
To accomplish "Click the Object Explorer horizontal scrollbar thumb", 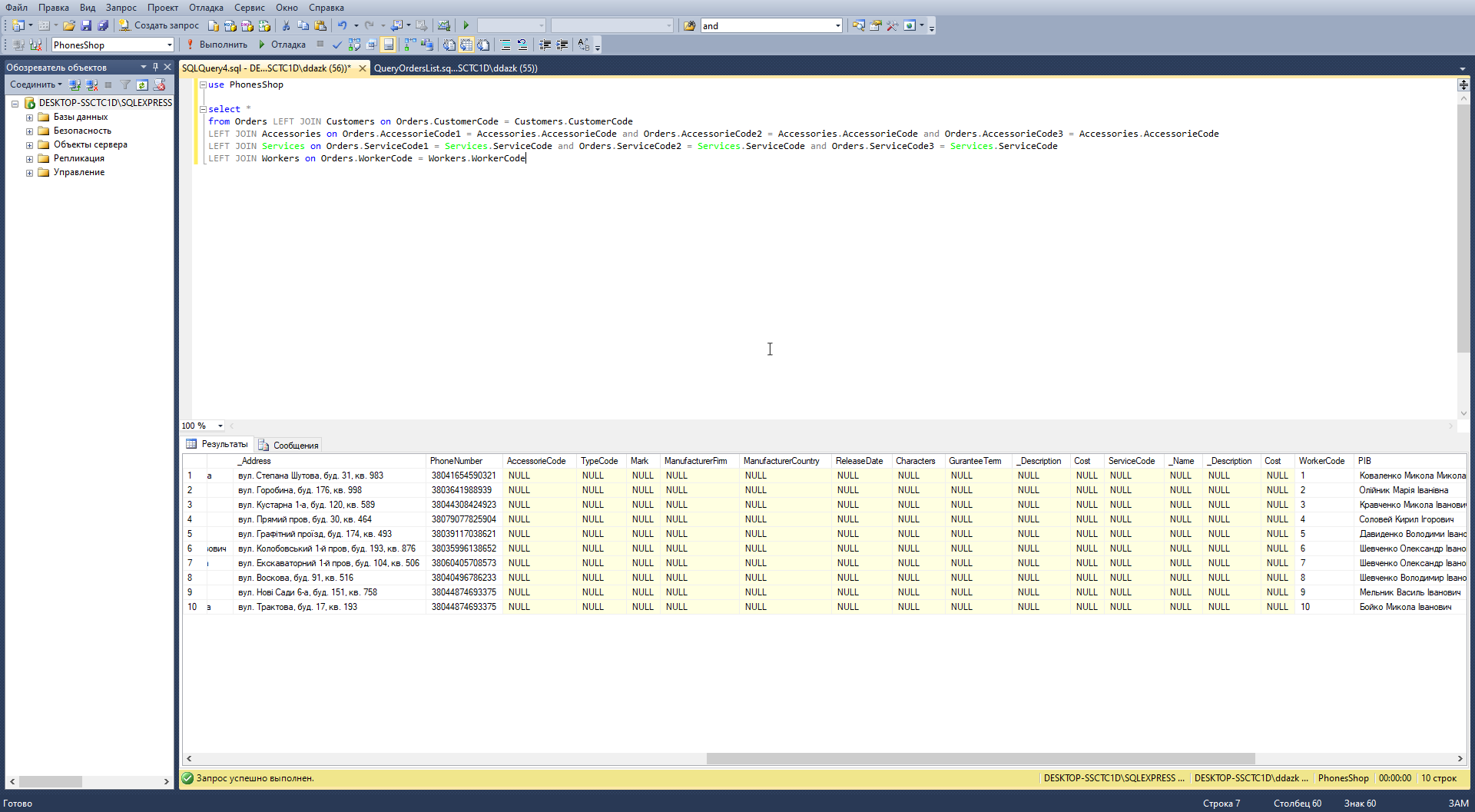I will click(x=51, y=781).
